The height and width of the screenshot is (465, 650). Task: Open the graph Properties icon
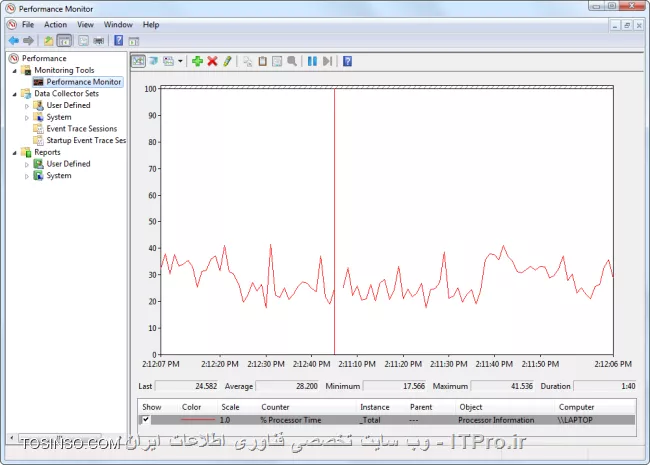click(277, 61)
